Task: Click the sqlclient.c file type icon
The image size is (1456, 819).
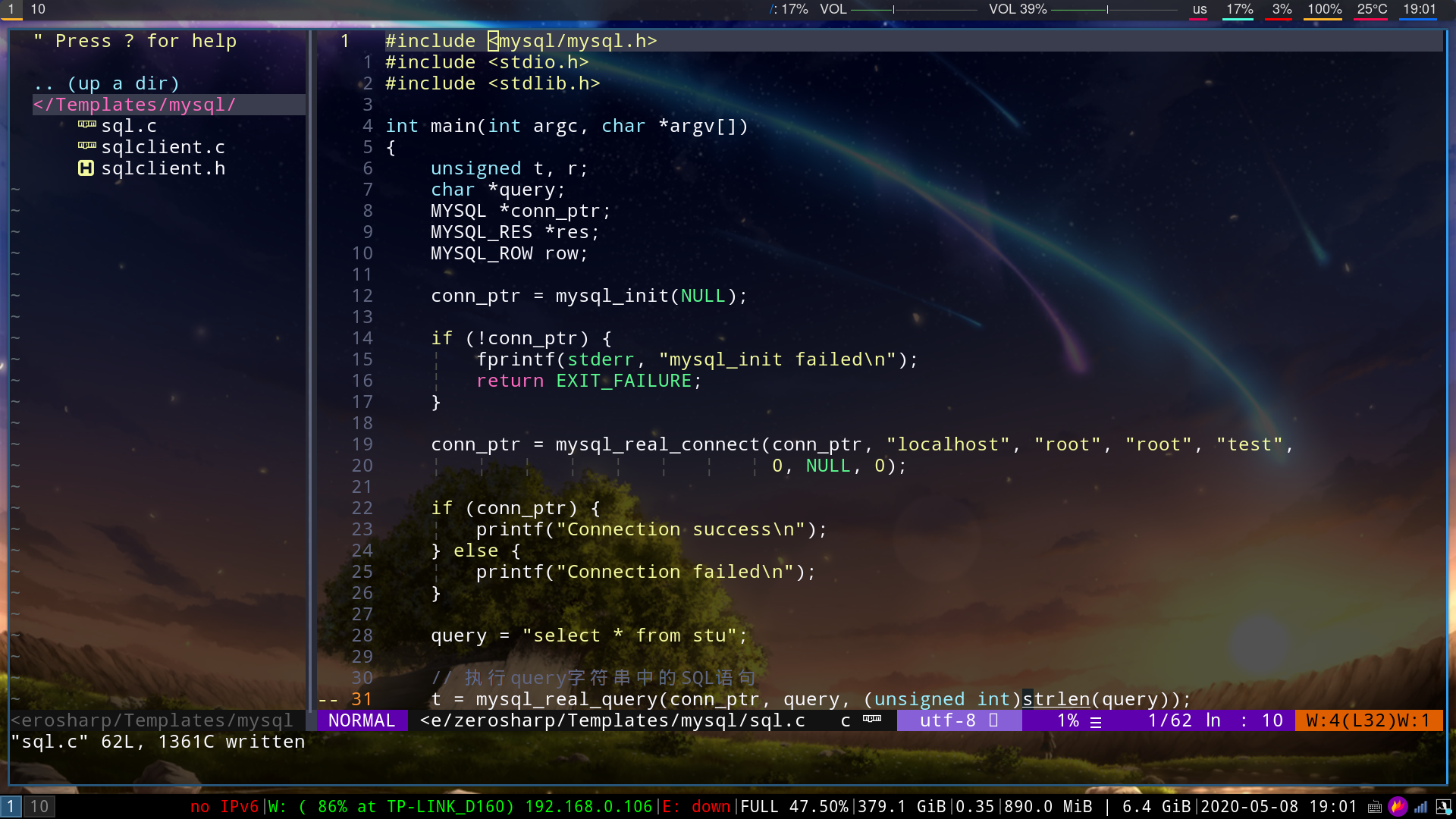Action: pyautogui.click(x=87, y=146)
